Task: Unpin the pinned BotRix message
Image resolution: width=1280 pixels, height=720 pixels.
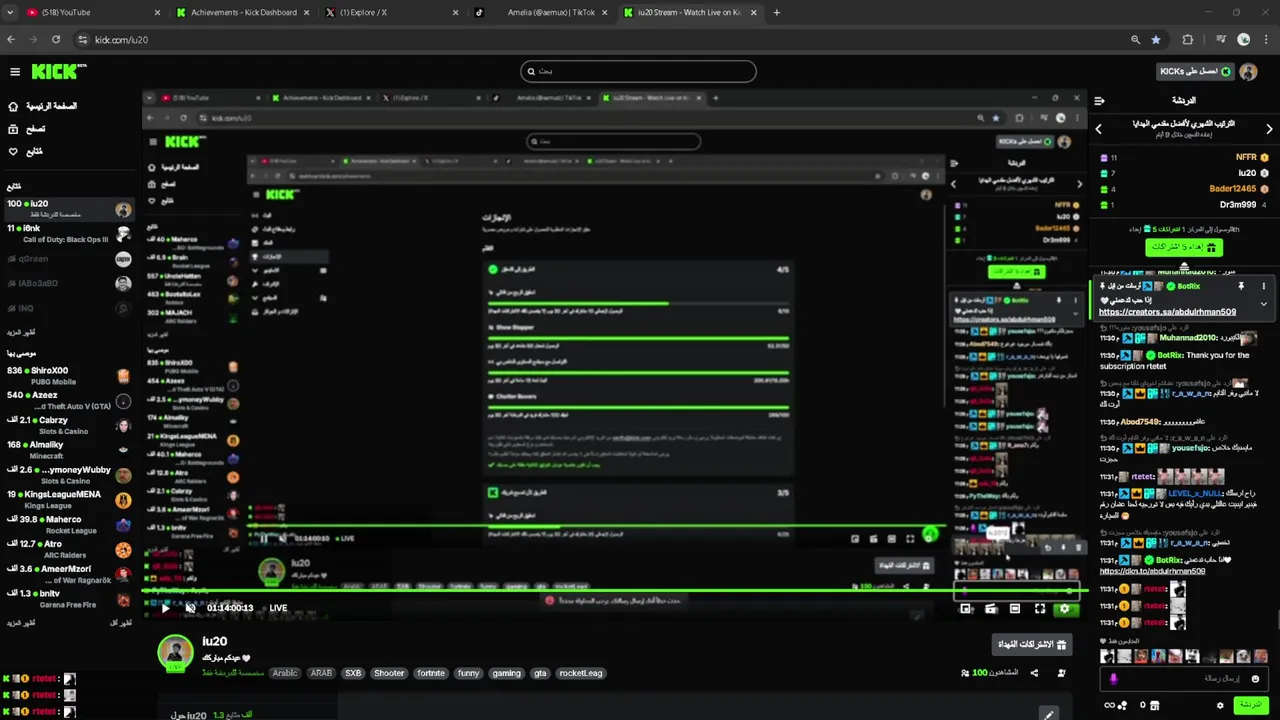Action: pyautogui.click(x=1241, y=286)
